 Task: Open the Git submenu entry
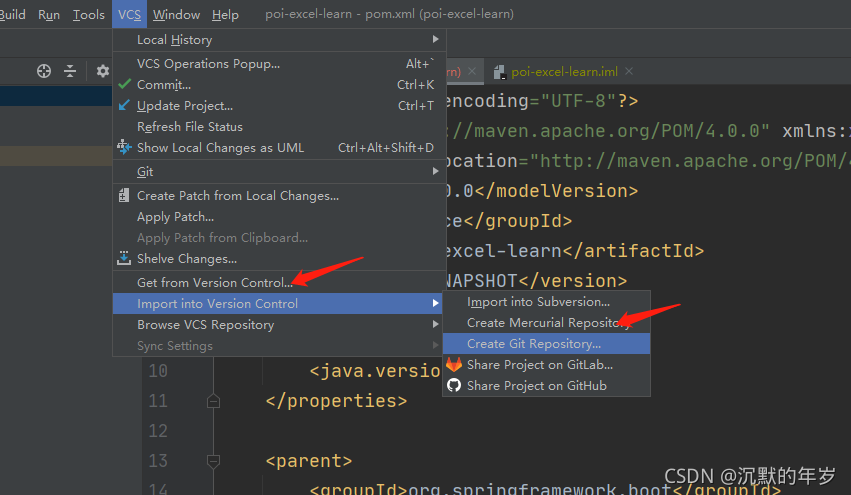click(280, 172)
